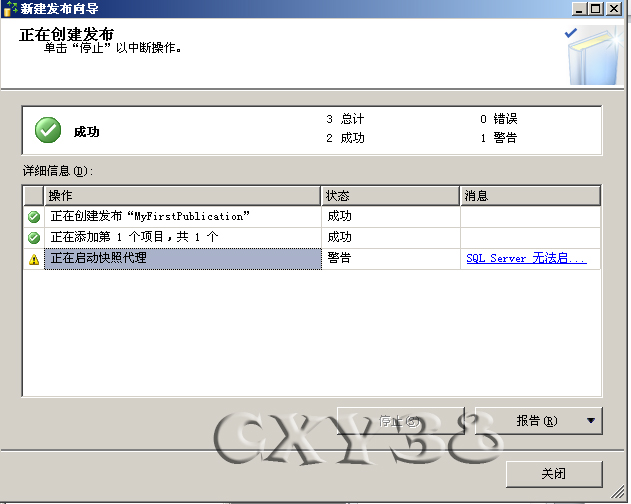Click the 状态 column header

390,196
